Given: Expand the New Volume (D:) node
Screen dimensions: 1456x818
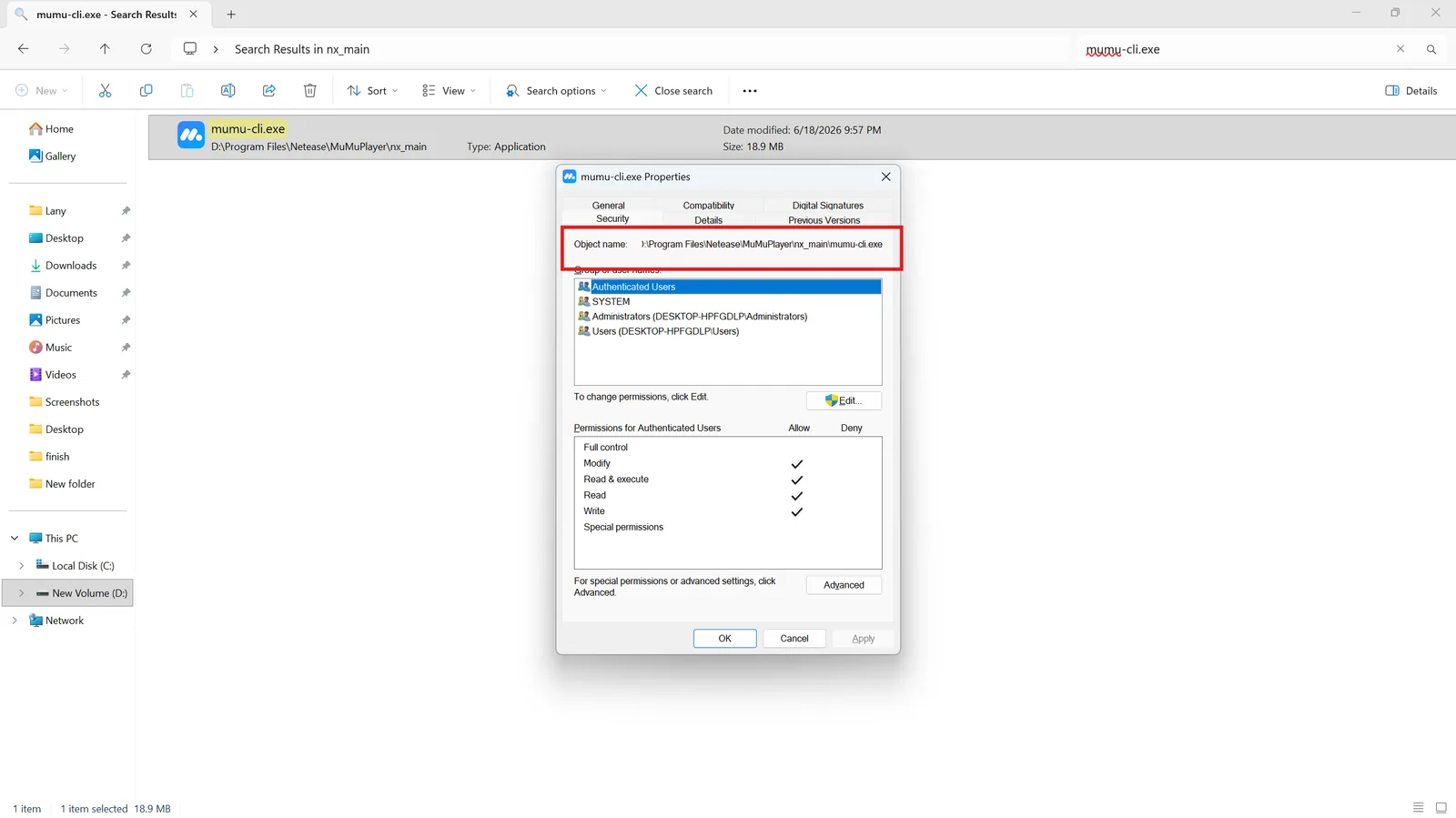Looking at the screenshot, I should (21, 593).
